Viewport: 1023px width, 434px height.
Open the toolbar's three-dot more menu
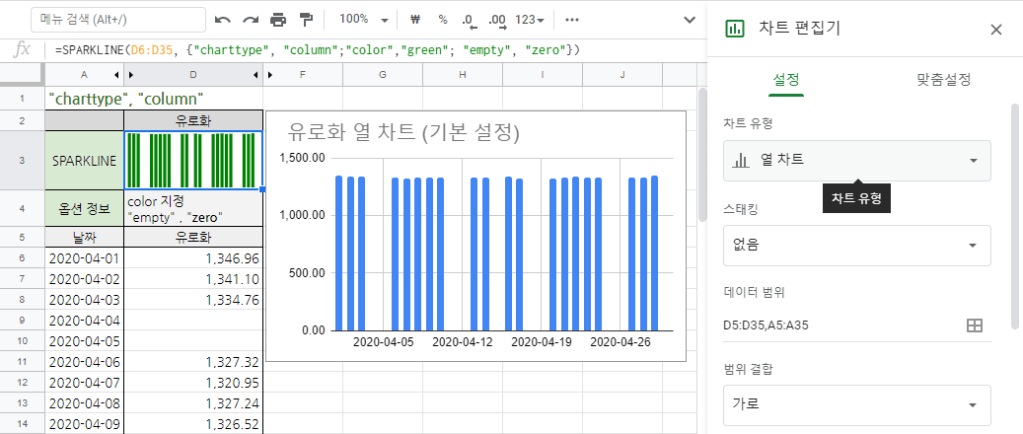pos(571,20)
